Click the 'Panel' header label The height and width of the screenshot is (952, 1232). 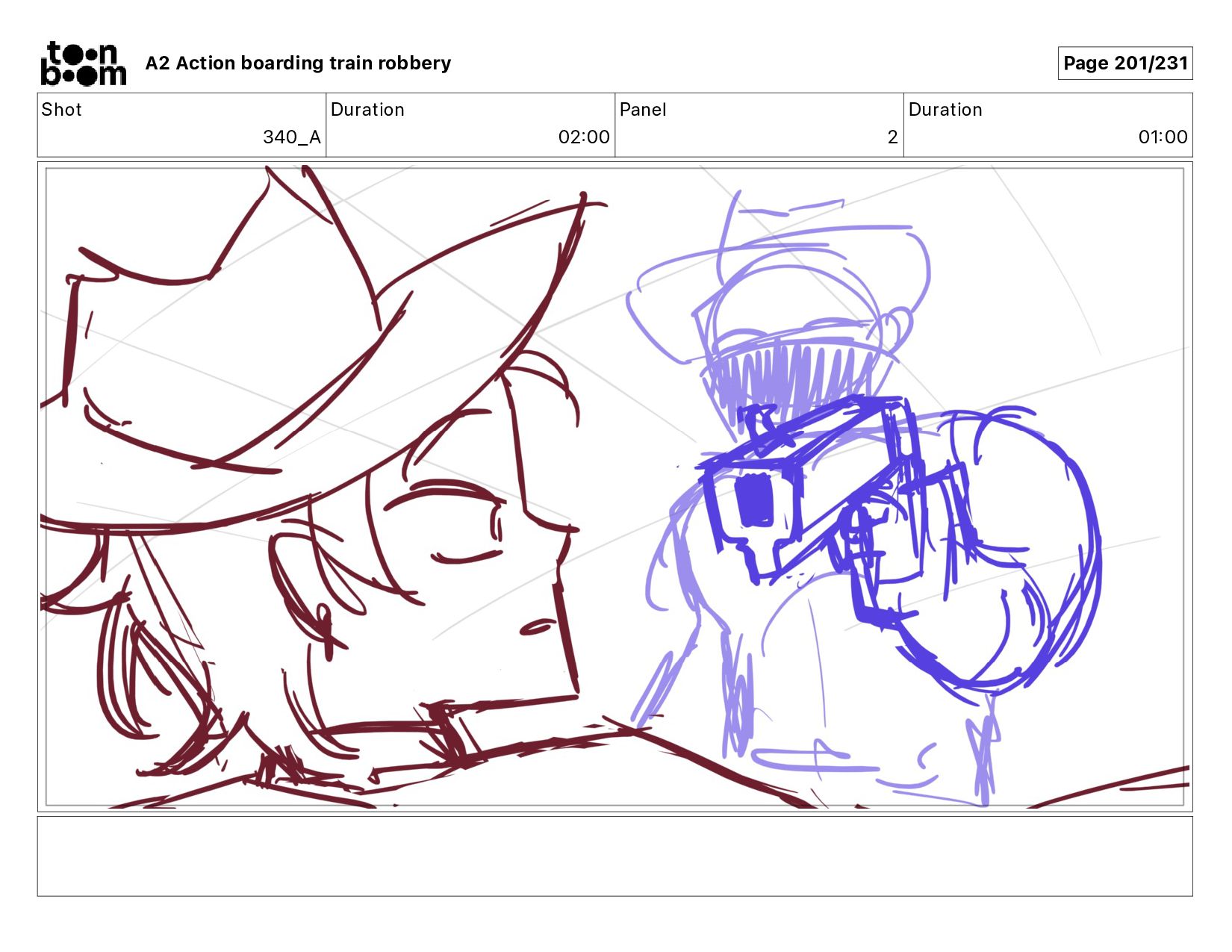pos(643,110)
